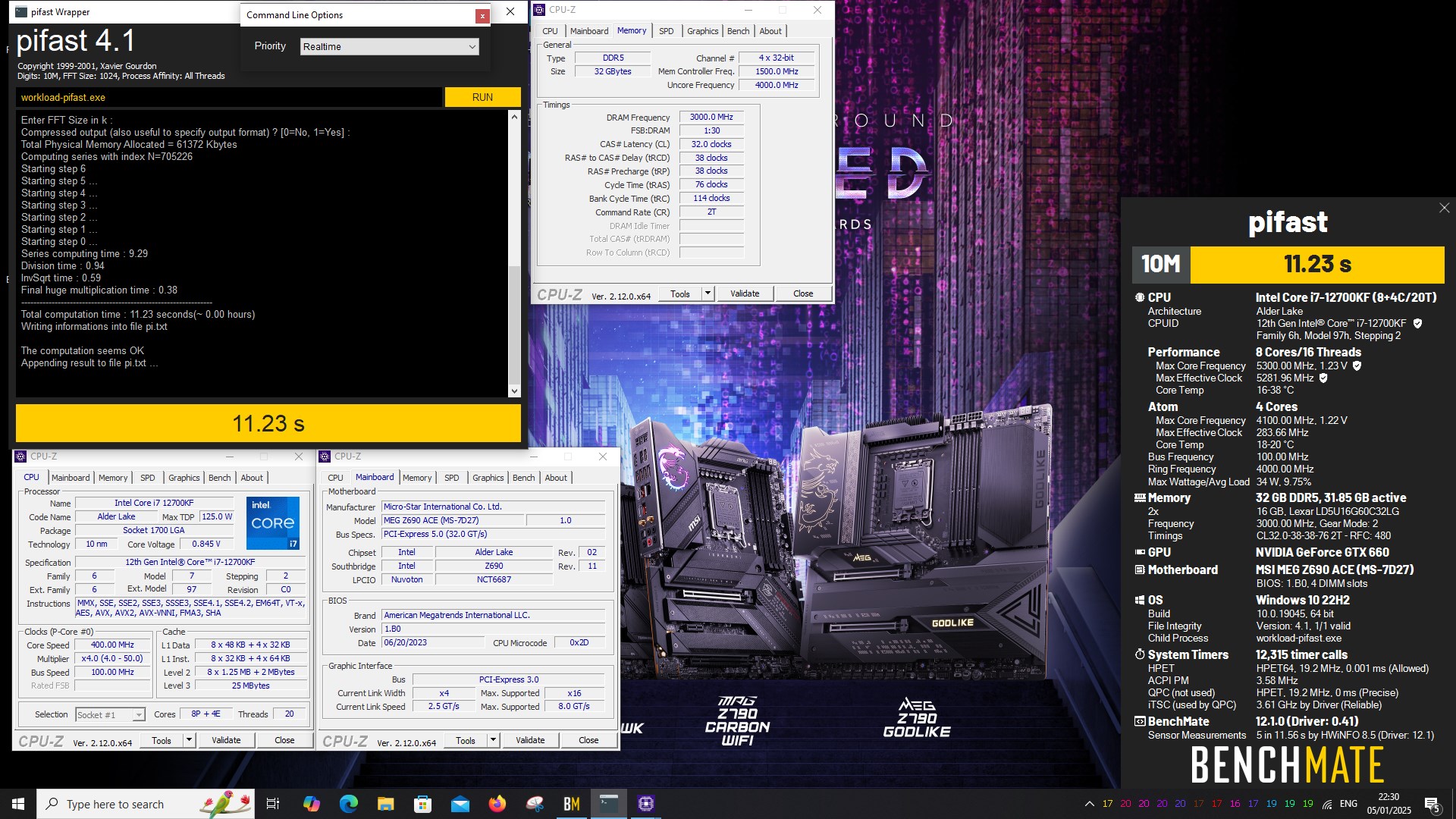Expand Tools arrow in CPU-Z Mainboard window
The width and height of the screenshot is (1456, 819).
pos(493,741)
